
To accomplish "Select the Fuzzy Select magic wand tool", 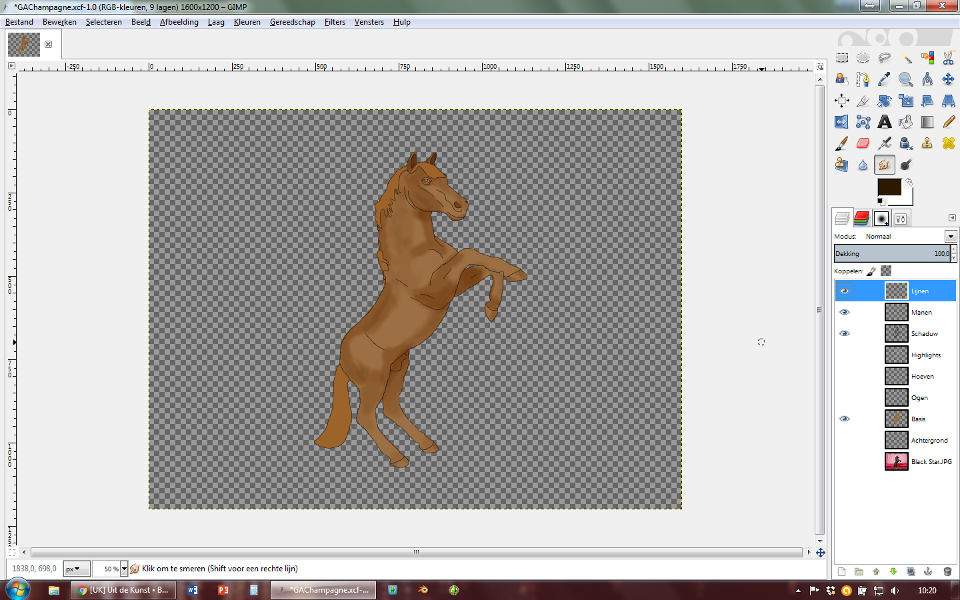I will pyautogui.click(x=906, y=58).
